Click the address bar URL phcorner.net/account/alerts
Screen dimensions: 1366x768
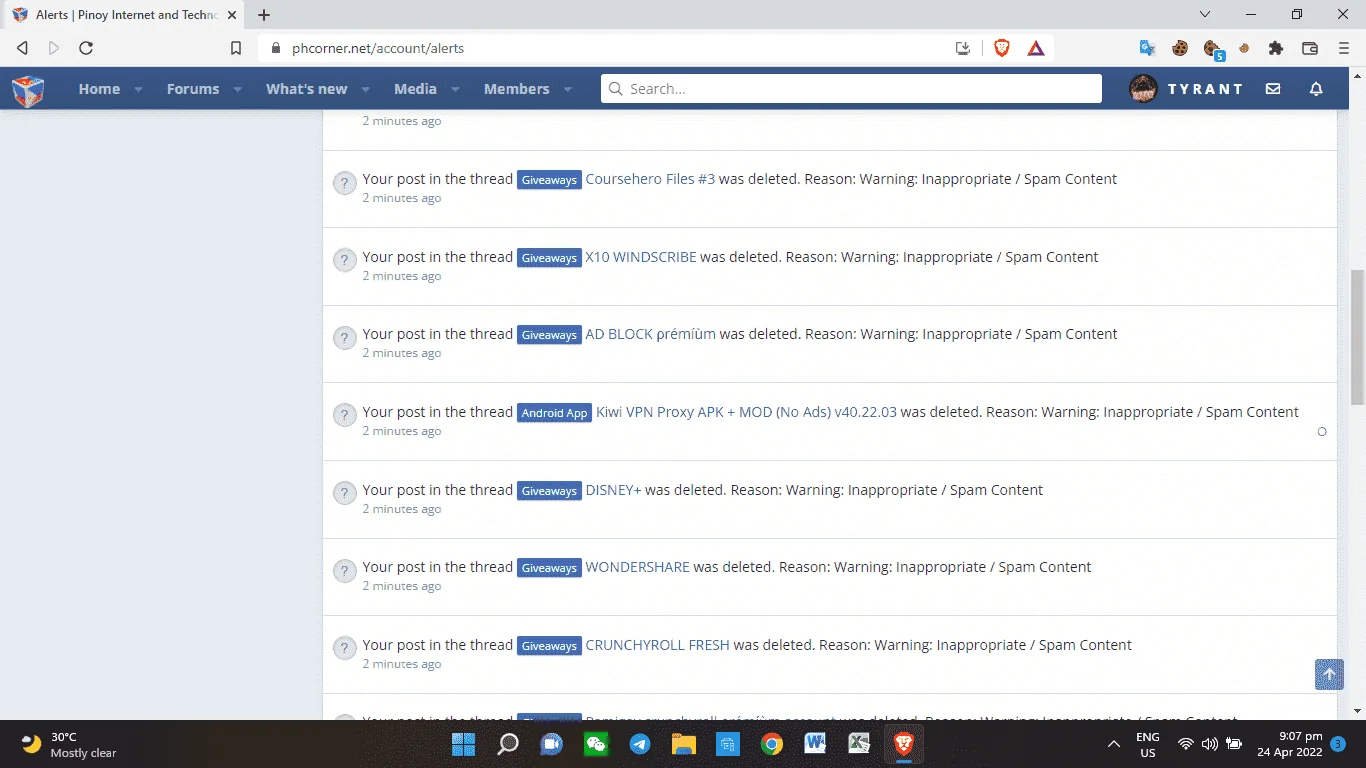(378, 48)
